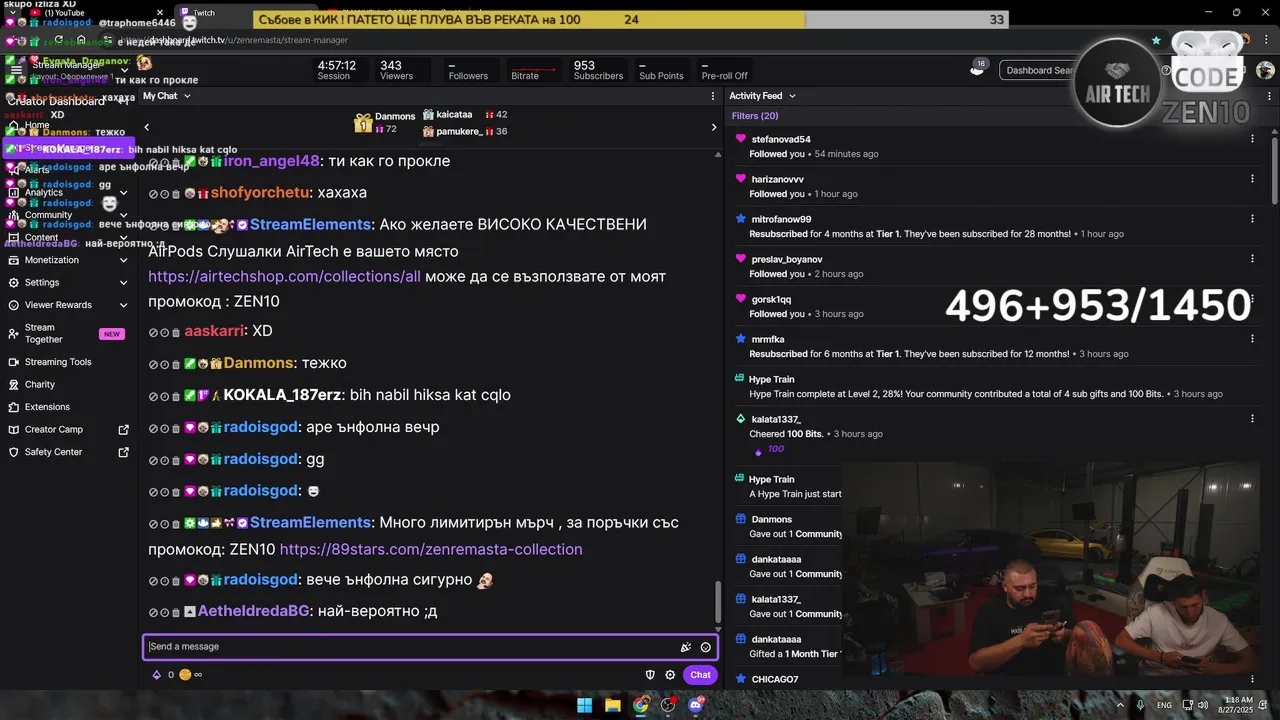Open Creator Camp external link icon

(x=124, y=430)
